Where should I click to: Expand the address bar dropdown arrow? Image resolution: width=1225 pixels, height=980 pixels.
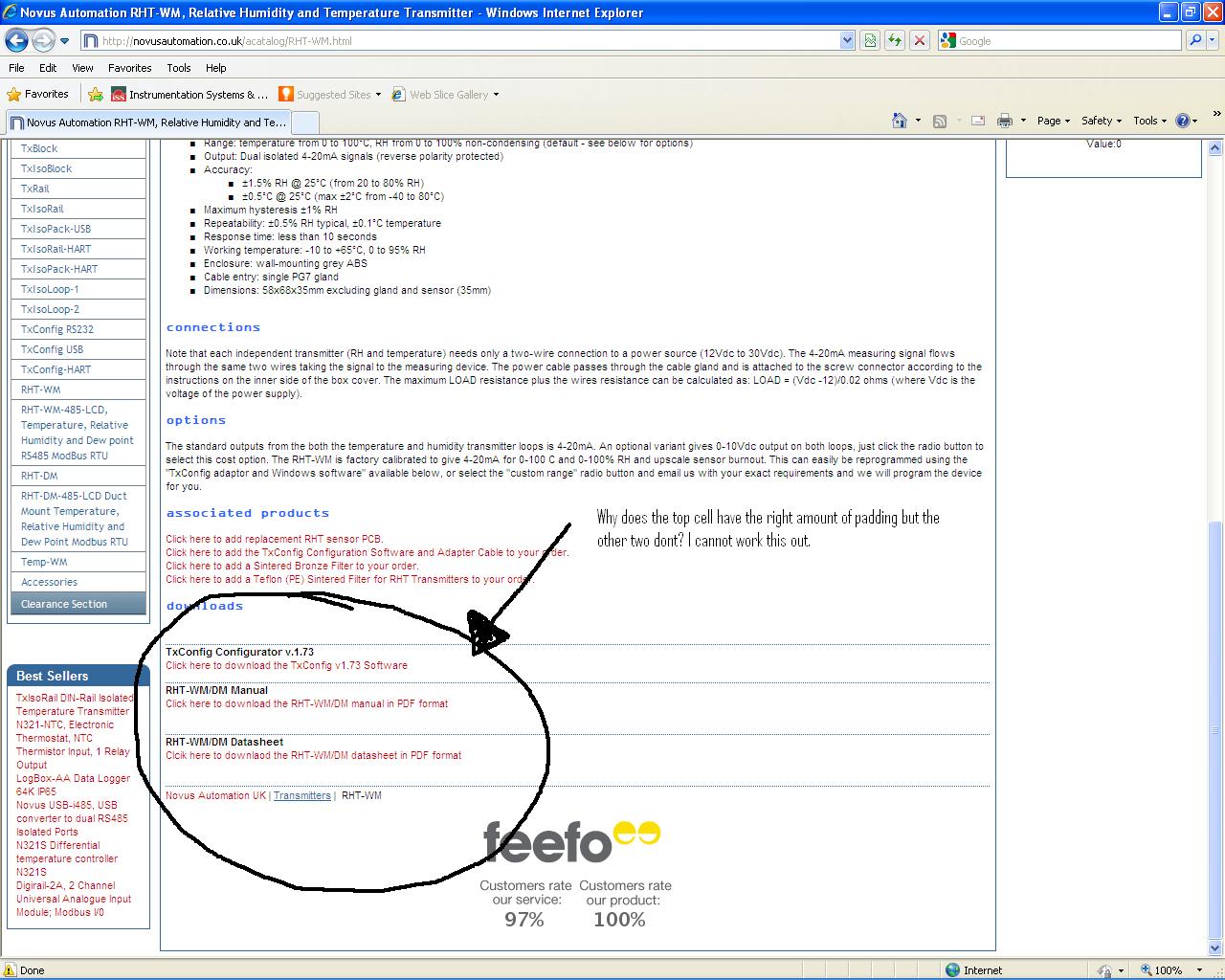tap(846, 40)
